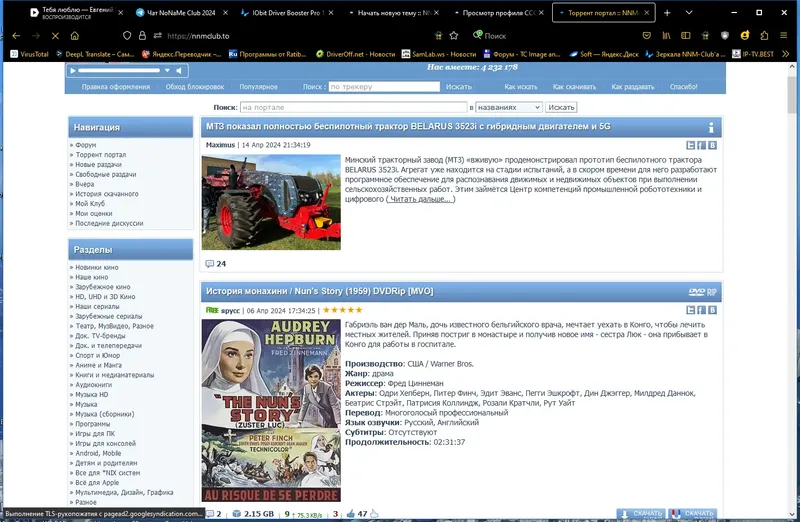Image resolution: width=800 pixels, height=522 pixels.
Task: Open Правила оформления in site menu
Action: point(116,87)
